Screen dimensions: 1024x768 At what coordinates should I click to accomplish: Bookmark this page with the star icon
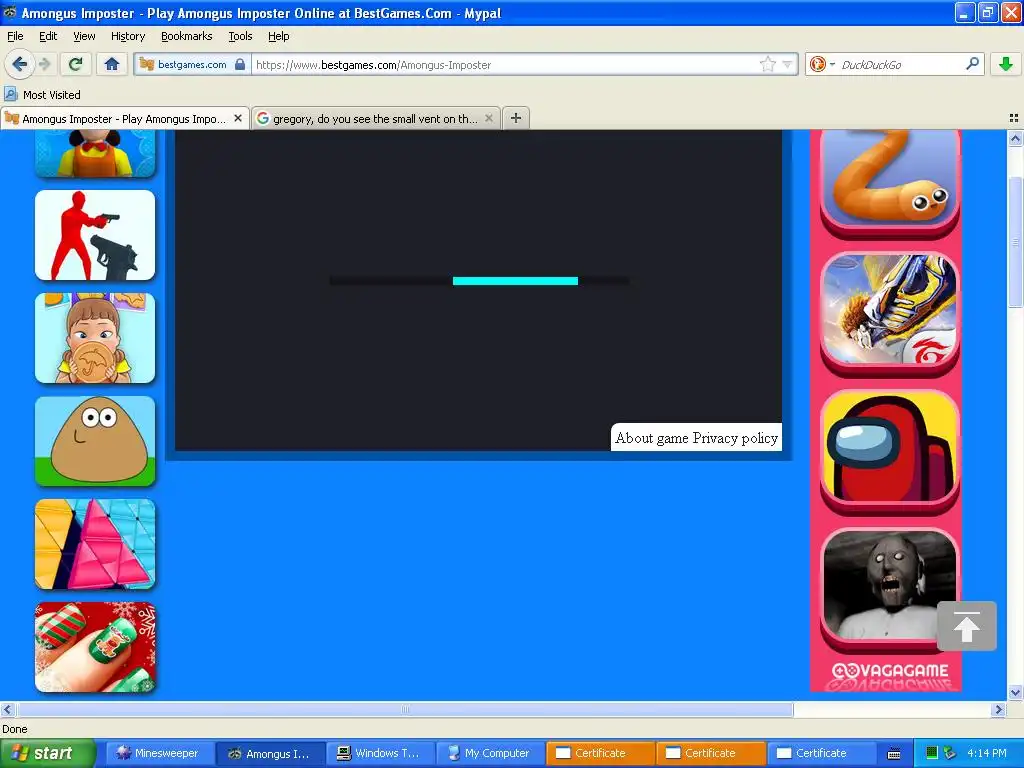point(767,64)
